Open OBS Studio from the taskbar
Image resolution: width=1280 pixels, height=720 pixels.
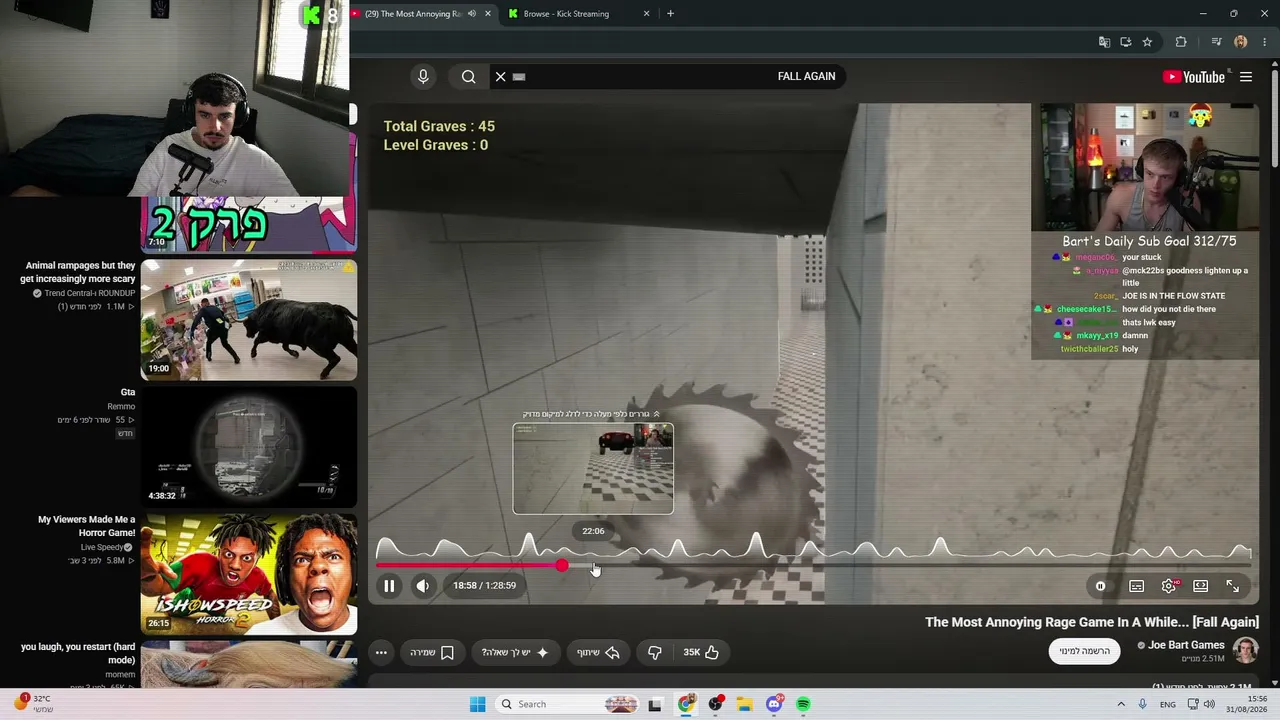coord(716,704)
